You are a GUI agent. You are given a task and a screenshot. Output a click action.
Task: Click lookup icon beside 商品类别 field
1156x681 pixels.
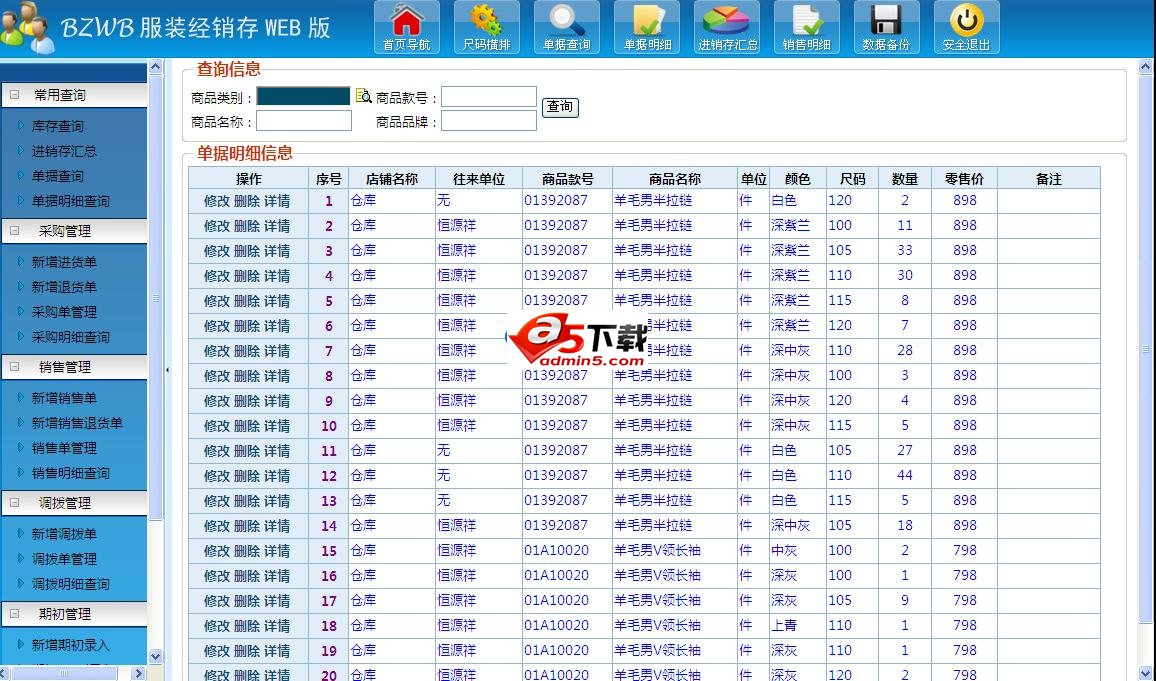pos(363,97)
